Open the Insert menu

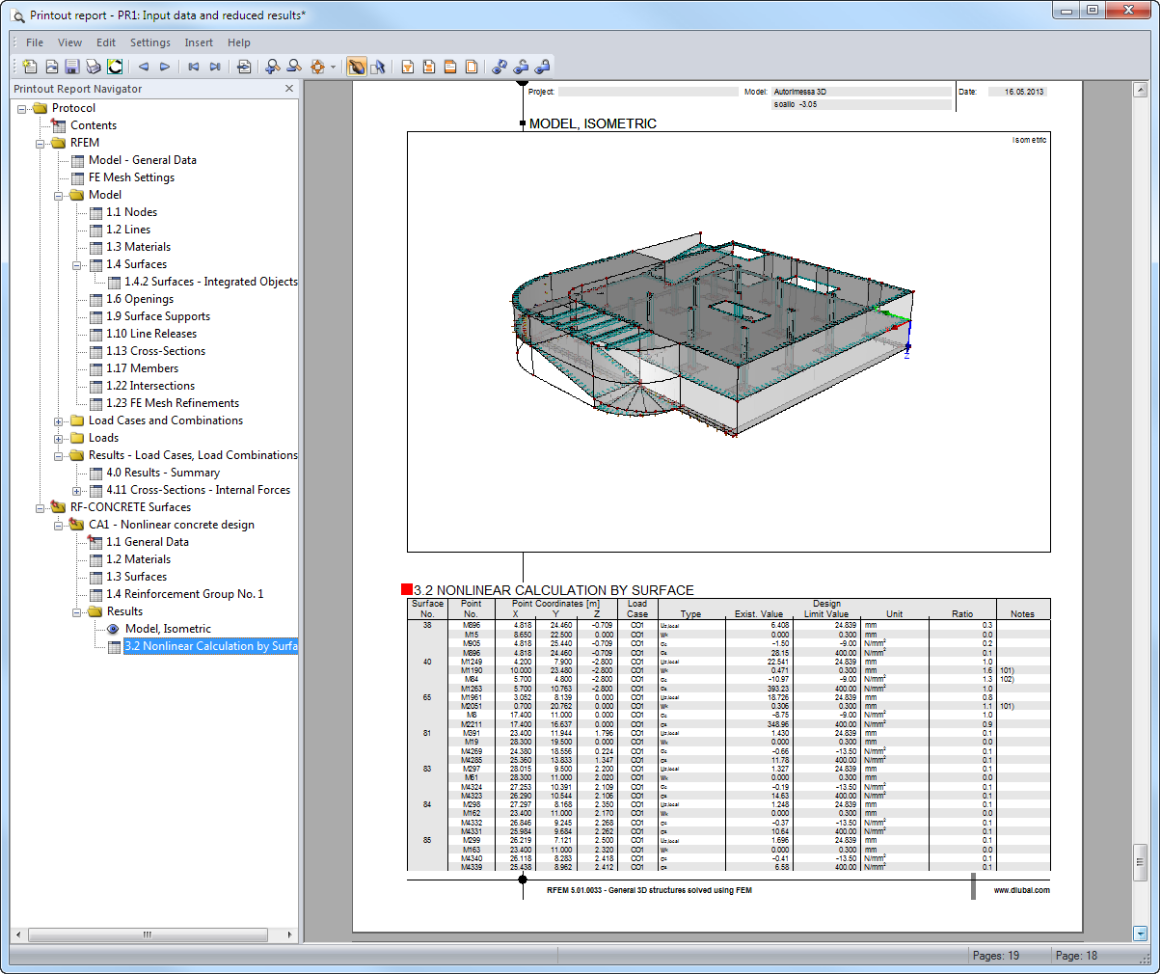pyautogui.click(x=198, y=43)
